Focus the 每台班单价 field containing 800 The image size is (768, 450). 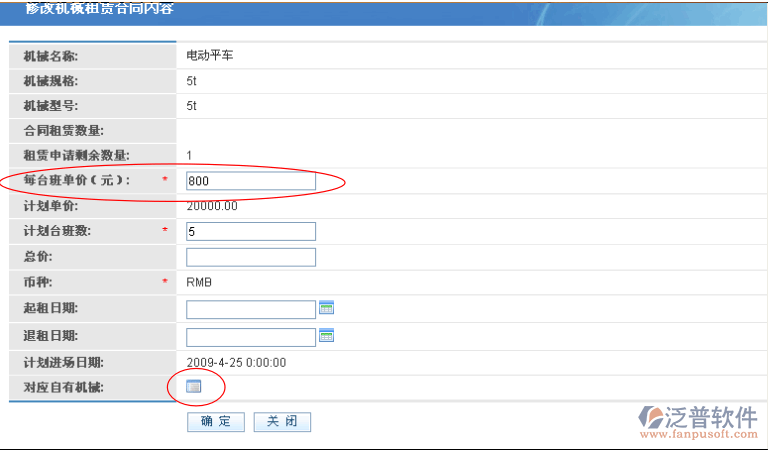tap(251, 181)
